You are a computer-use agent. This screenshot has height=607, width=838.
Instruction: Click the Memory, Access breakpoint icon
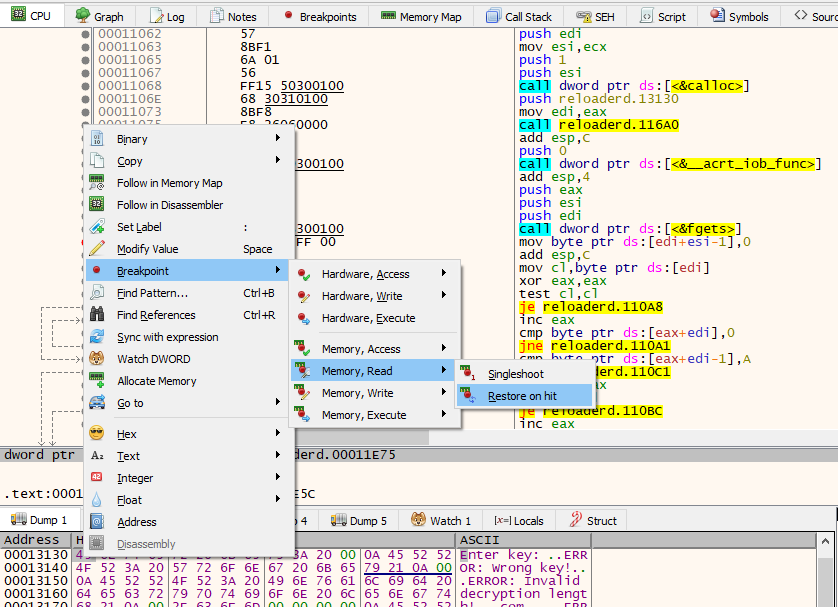(302, 348)
